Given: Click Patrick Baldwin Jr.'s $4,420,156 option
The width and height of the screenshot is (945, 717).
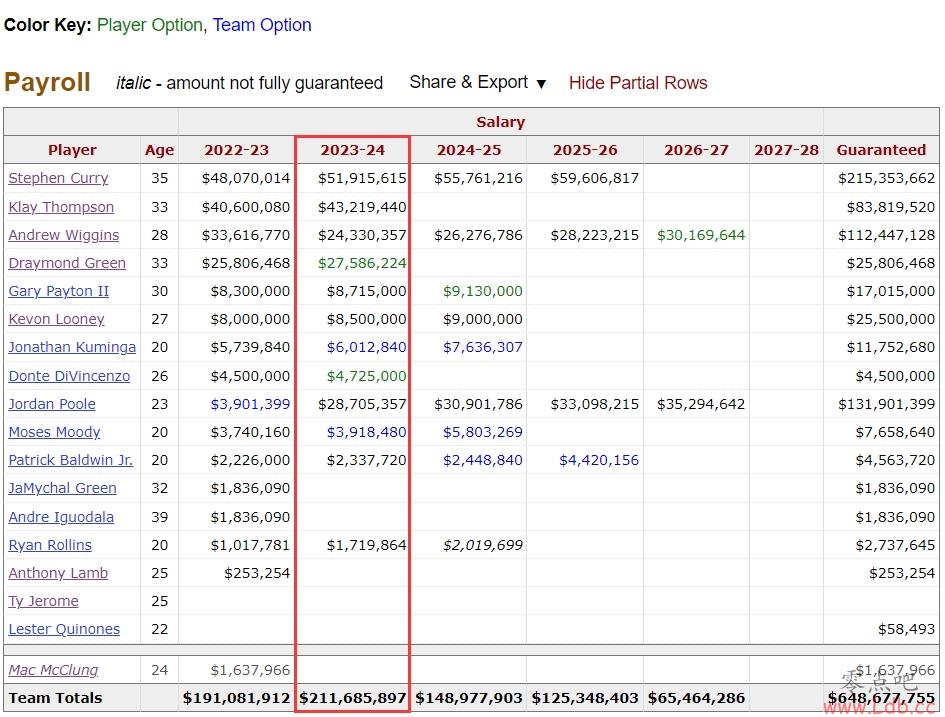Looking at the screenshot, I should [599, 460].
